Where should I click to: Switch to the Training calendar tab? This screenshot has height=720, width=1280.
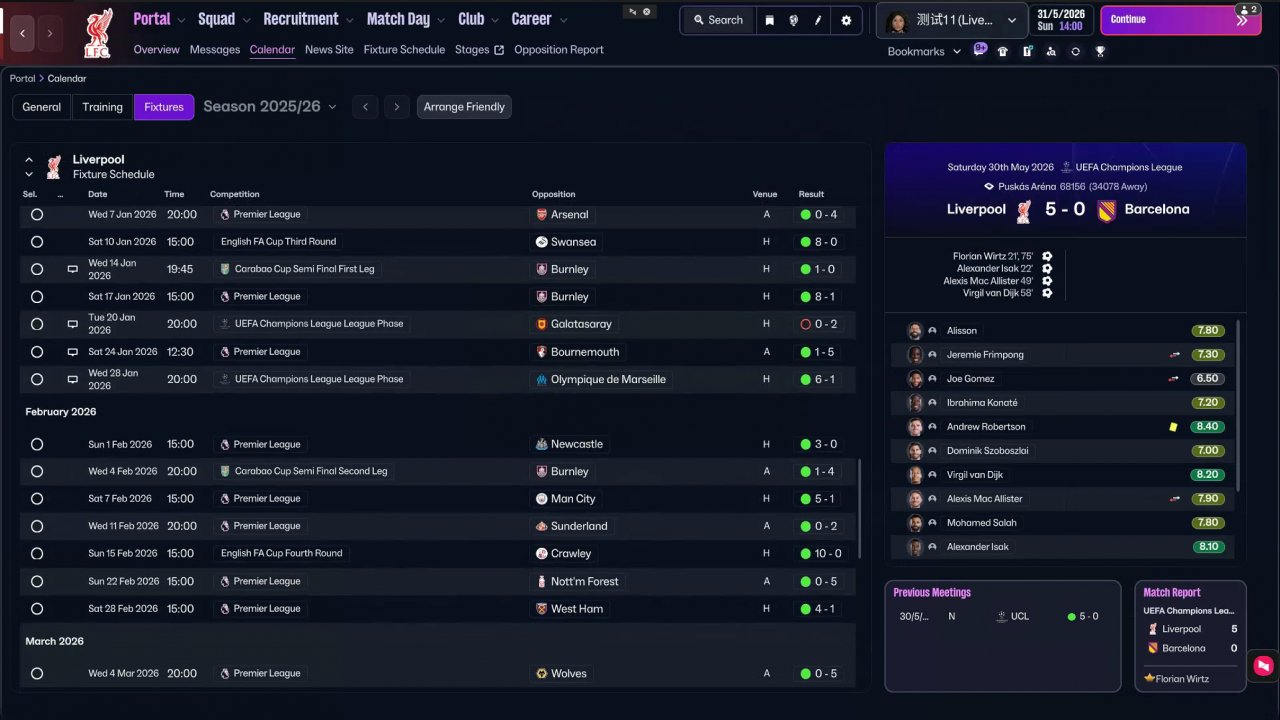point(103,107)
